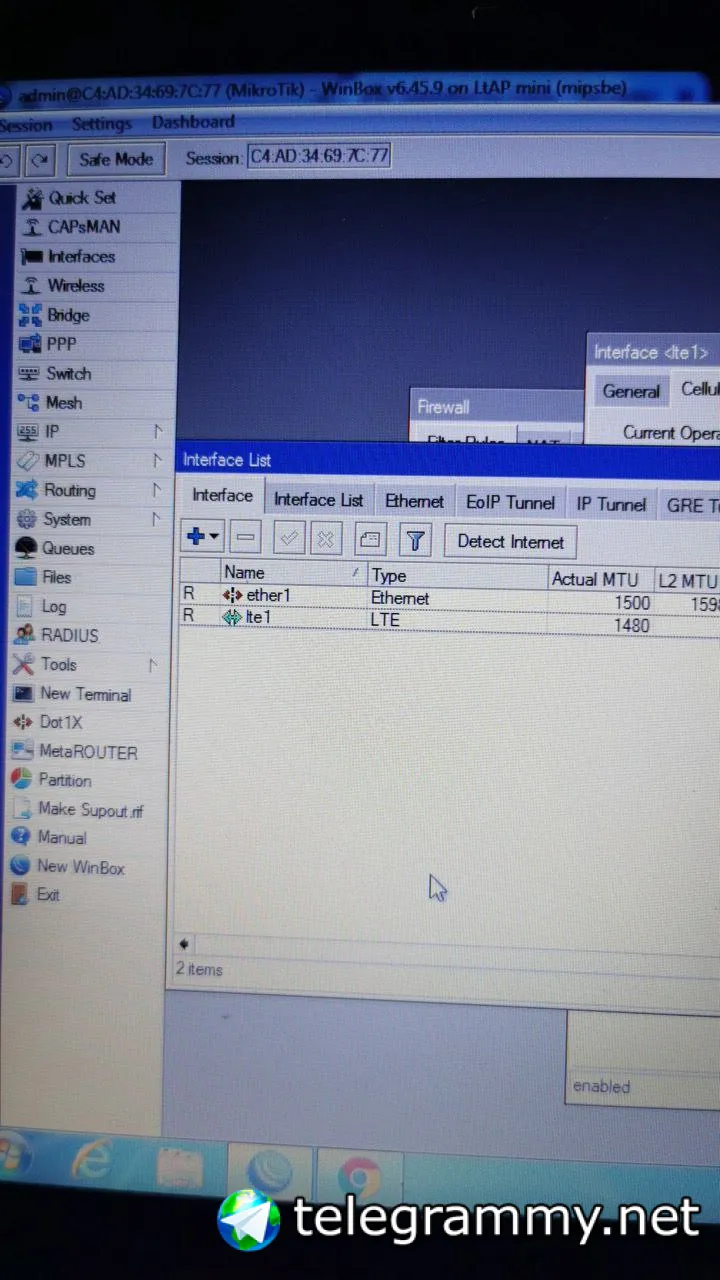Switch to the Ethernet tab
The height and width of the screenshot is (1280, 720).
(x=414, y=501)
